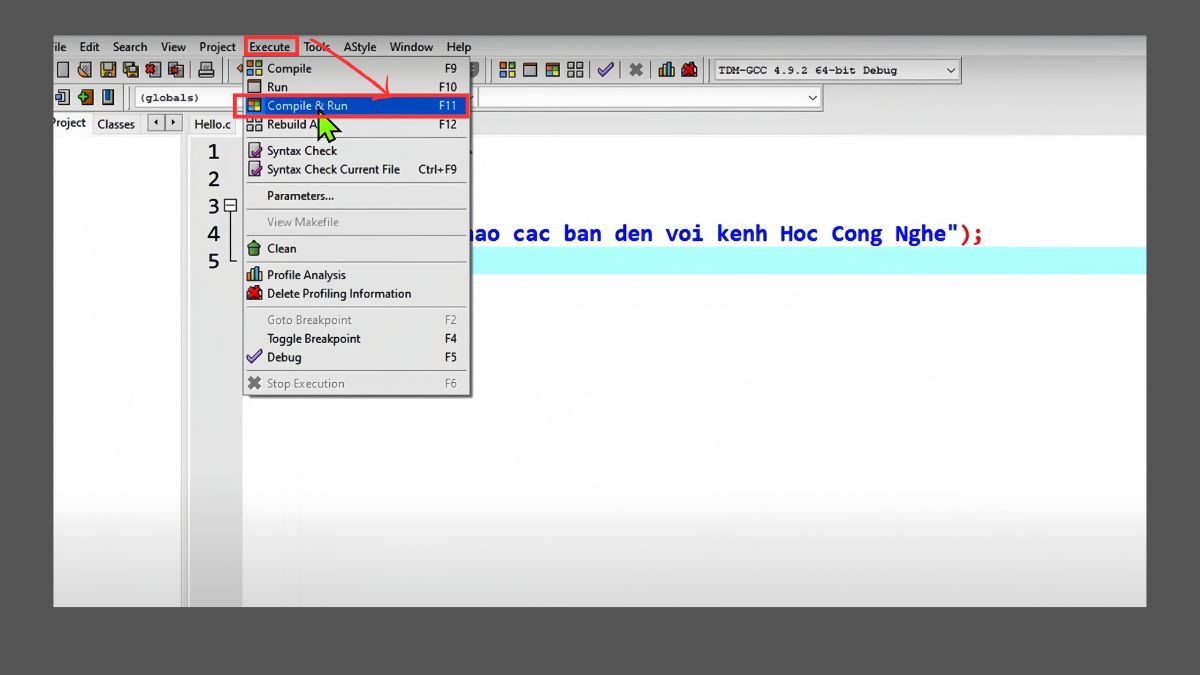
Task: Open the TDM-GCC compiler profile dropdown
Action: 949,70
